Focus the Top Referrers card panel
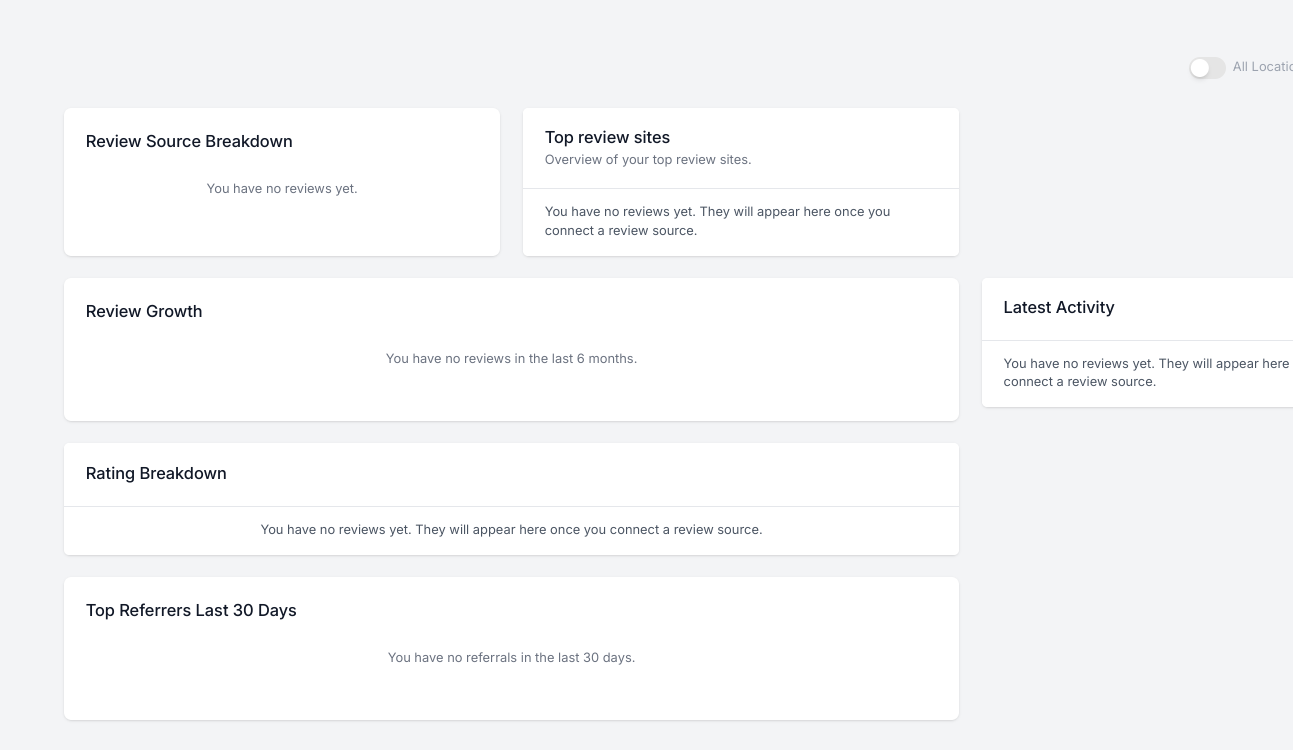1293x750 pixels. (x=511, y=695)
